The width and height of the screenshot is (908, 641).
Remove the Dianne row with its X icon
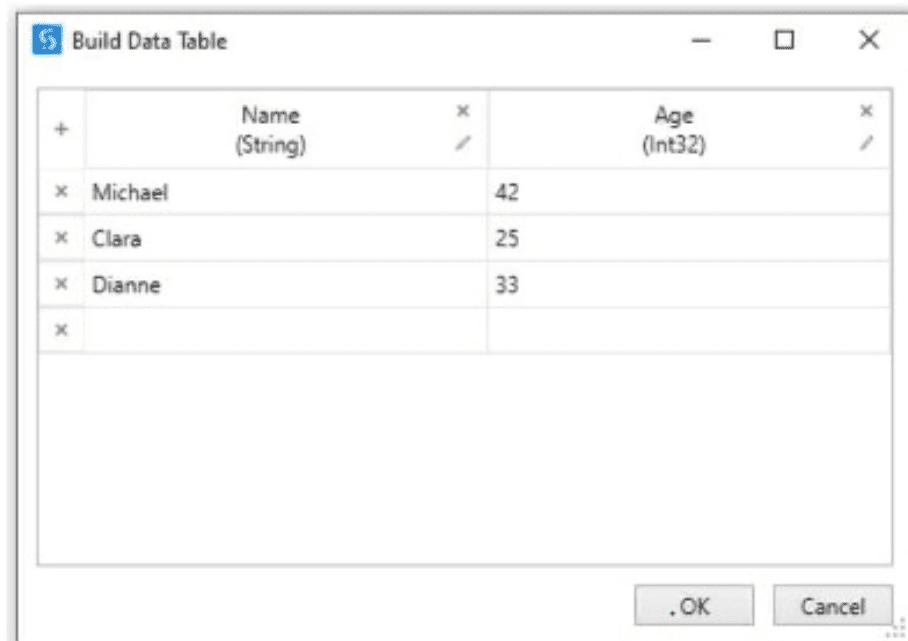point(61,284)
